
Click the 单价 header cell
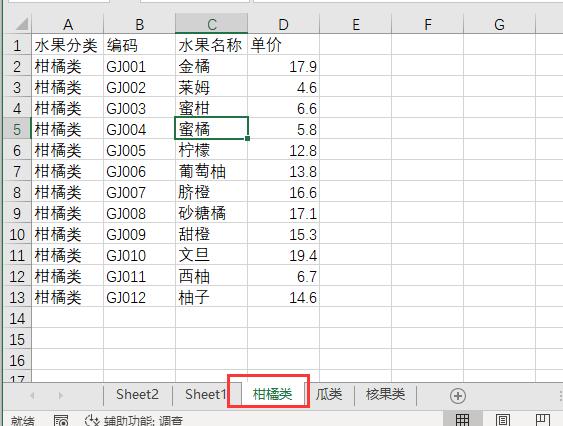pyautogui.click(x=283, y=45)
